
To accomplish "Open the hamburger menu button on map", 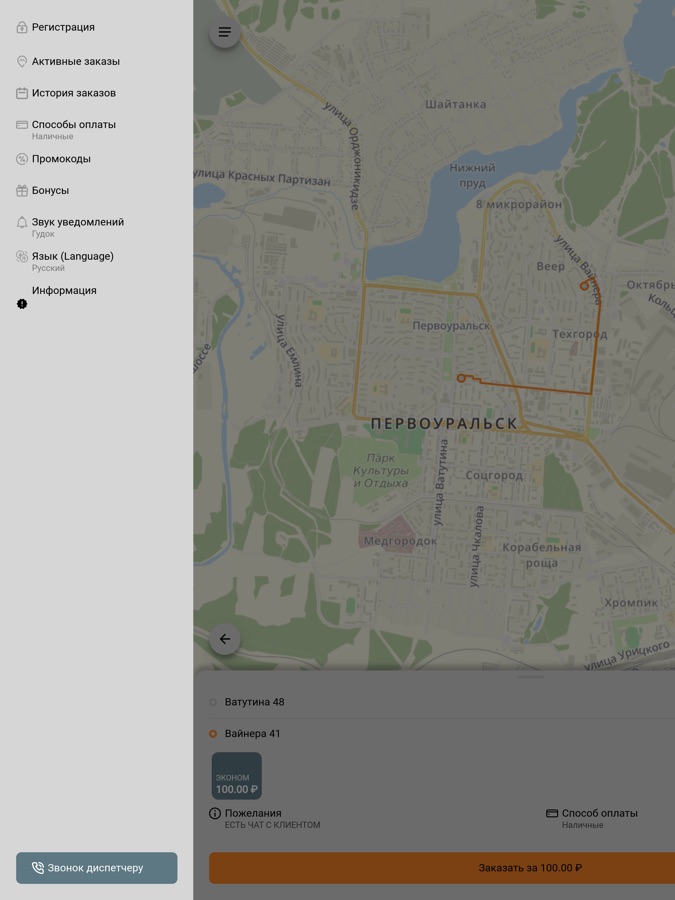I will (224, 32).
